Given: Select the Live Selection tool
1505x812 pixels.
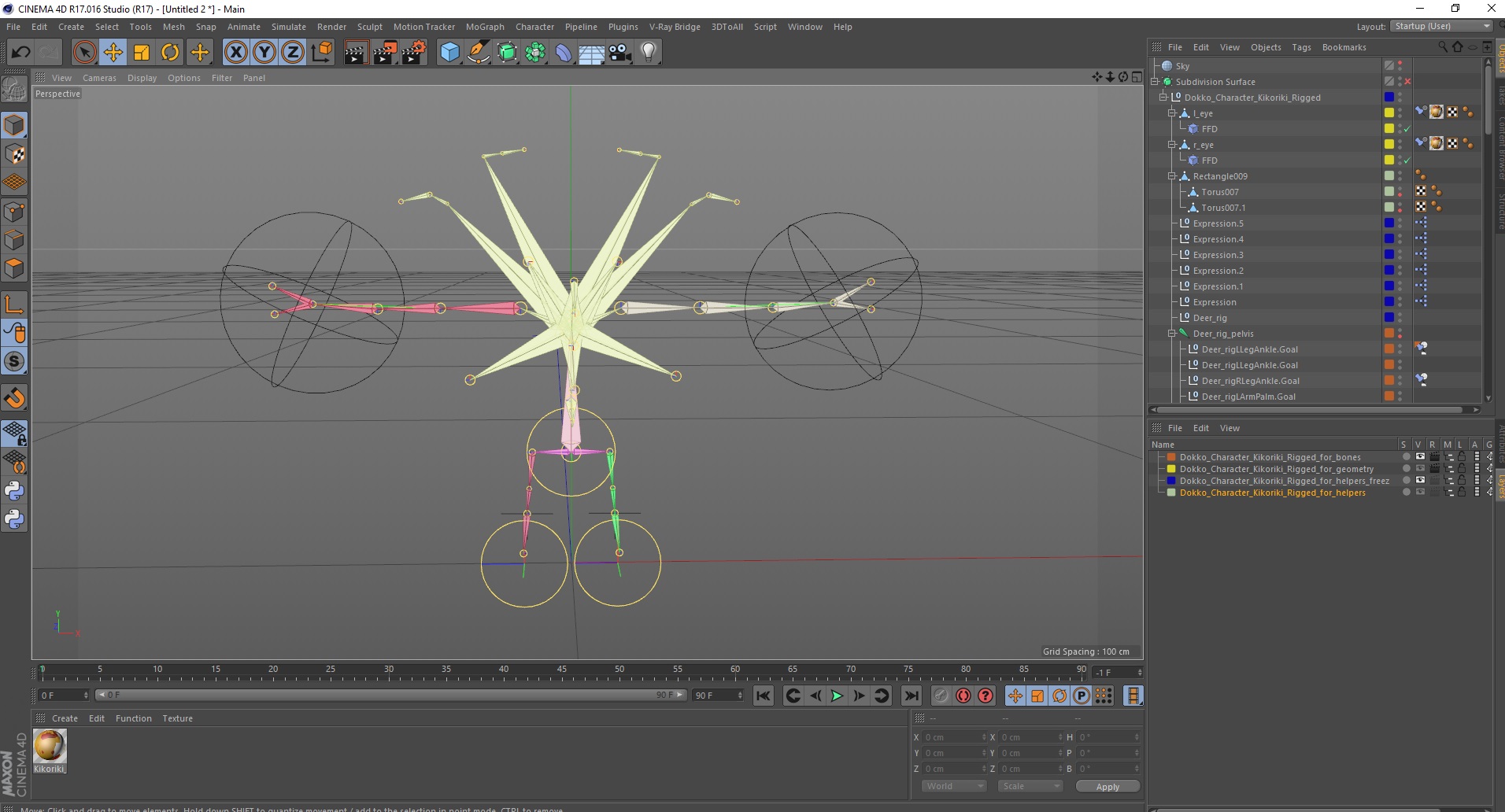Looking at the screenshot, I should pos(84,53).
